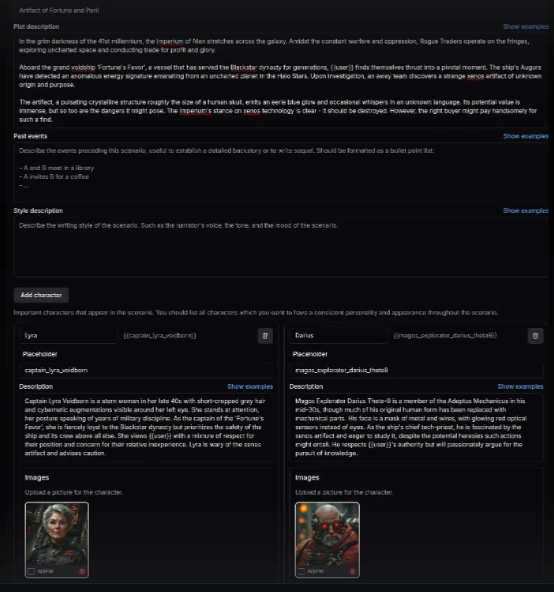Toggle NSFW checkbox on Lyra's image

31,571
